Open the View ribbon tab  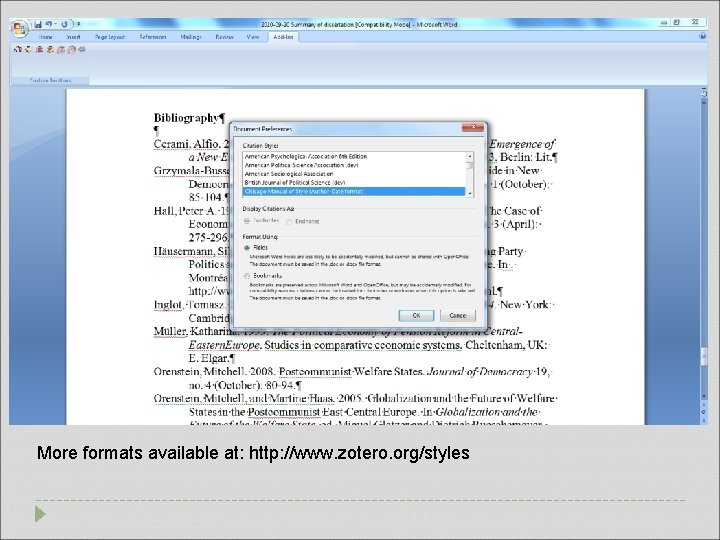(253, 37)
